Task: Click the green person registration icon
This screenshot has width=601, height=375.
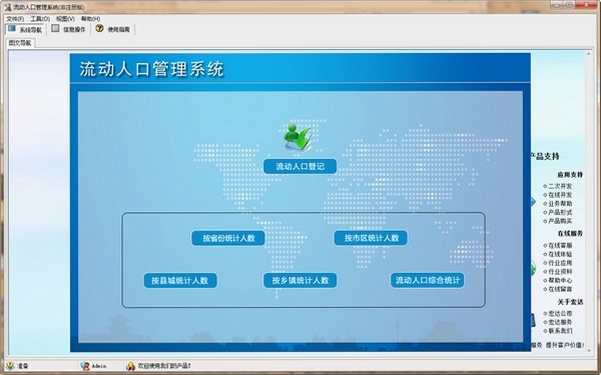Action: [298, 137]
